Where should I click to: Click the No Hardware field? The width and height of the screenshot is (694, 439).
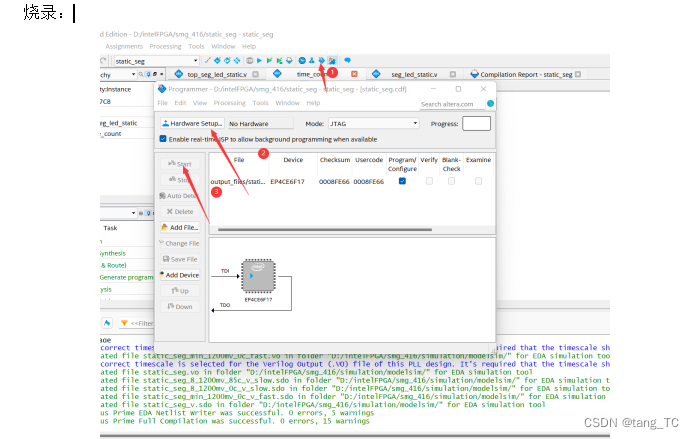(x=260, y=124)
